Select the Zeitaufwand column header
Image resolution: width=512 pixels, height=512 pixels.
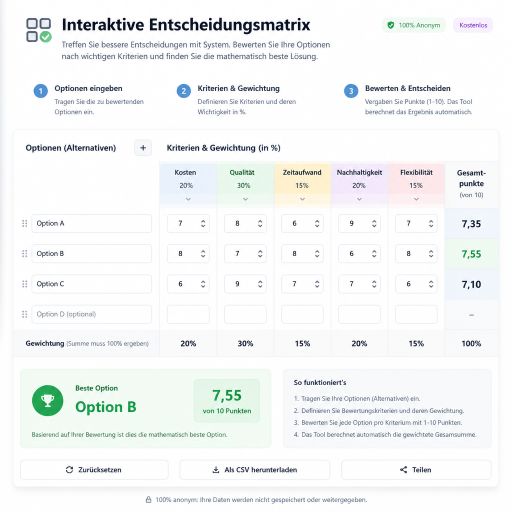coord(302,184)
